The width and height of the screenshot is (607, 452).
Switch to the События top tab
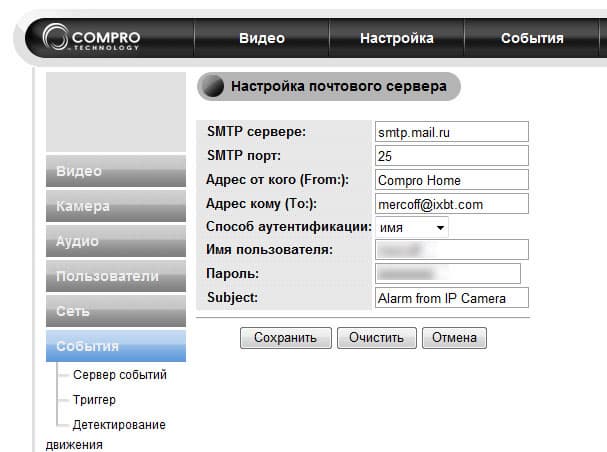coord(532,39)
